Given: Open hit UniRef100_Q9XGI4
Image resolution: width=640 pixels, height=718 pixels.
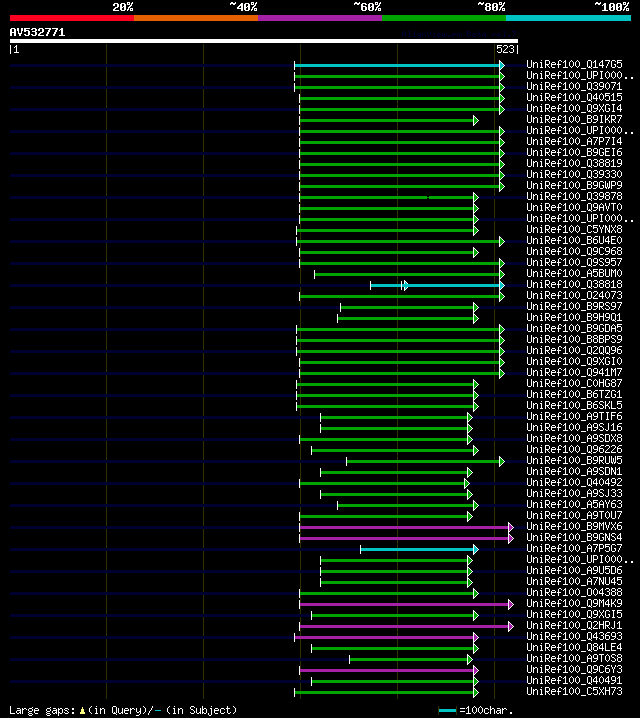Looking at the screenshot, I should point(574,108).
